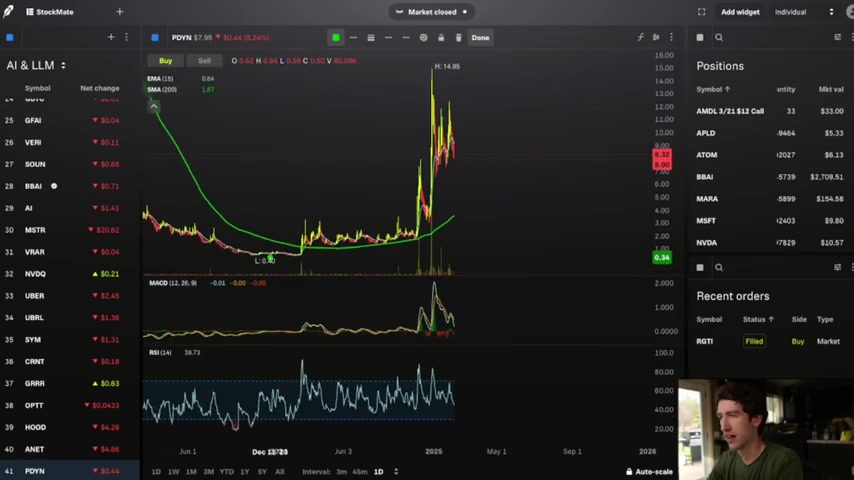Search in the Positions panel
Screen dimensions: 854x480
(x=719, y=37)
